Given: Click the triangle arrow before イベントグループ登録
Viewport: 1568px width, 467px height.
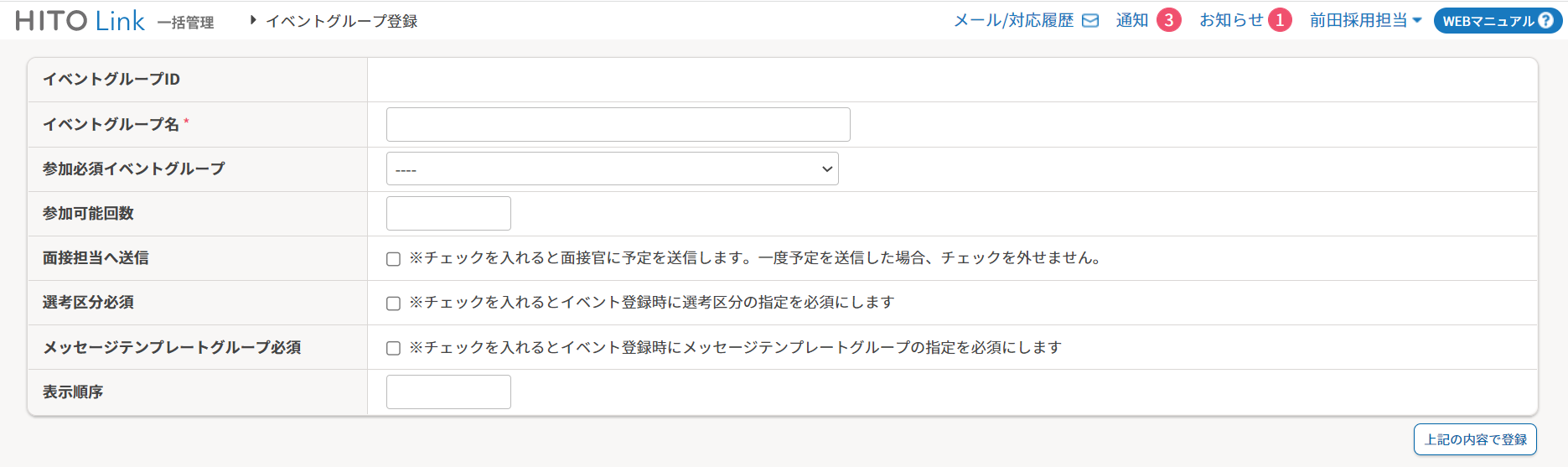Looking at the screenshot, I should [x=253, y=20].
